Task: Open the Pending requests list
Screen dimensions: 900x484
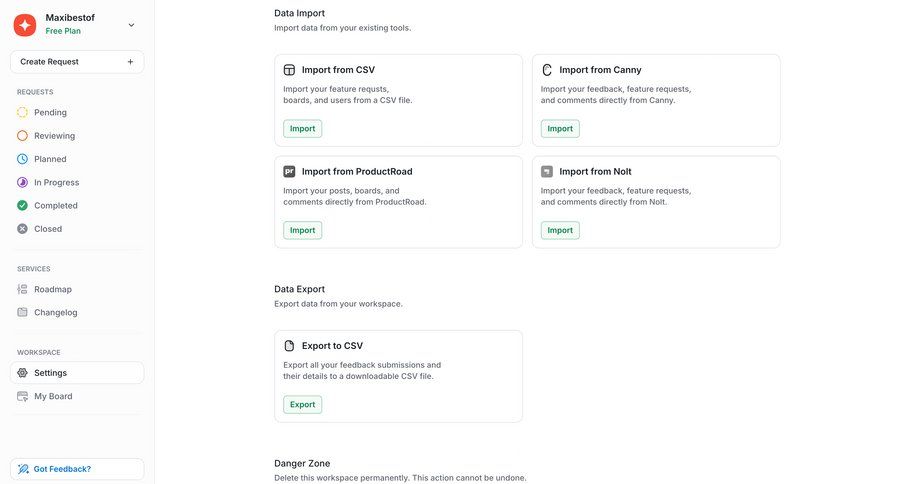Action: pyautogui.click(x=50, y=112)
